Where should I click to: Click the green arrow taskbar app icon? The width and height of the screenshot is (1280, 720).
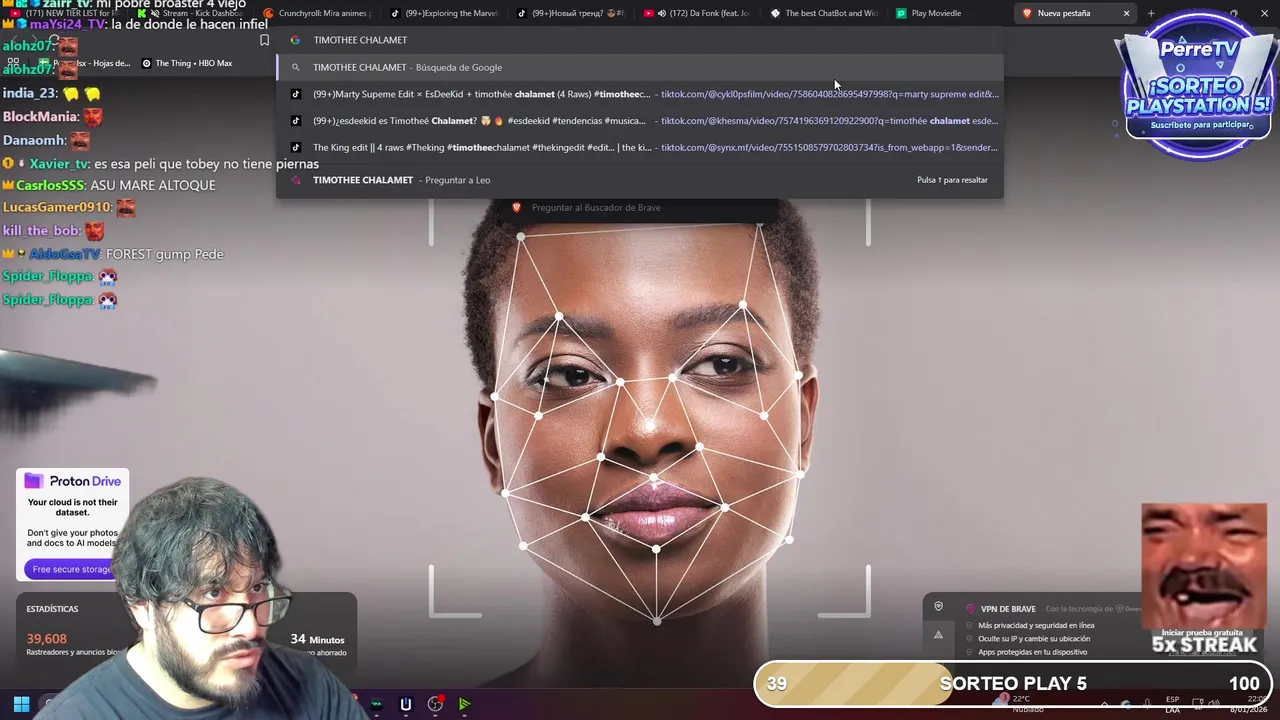tap(465, 704)
